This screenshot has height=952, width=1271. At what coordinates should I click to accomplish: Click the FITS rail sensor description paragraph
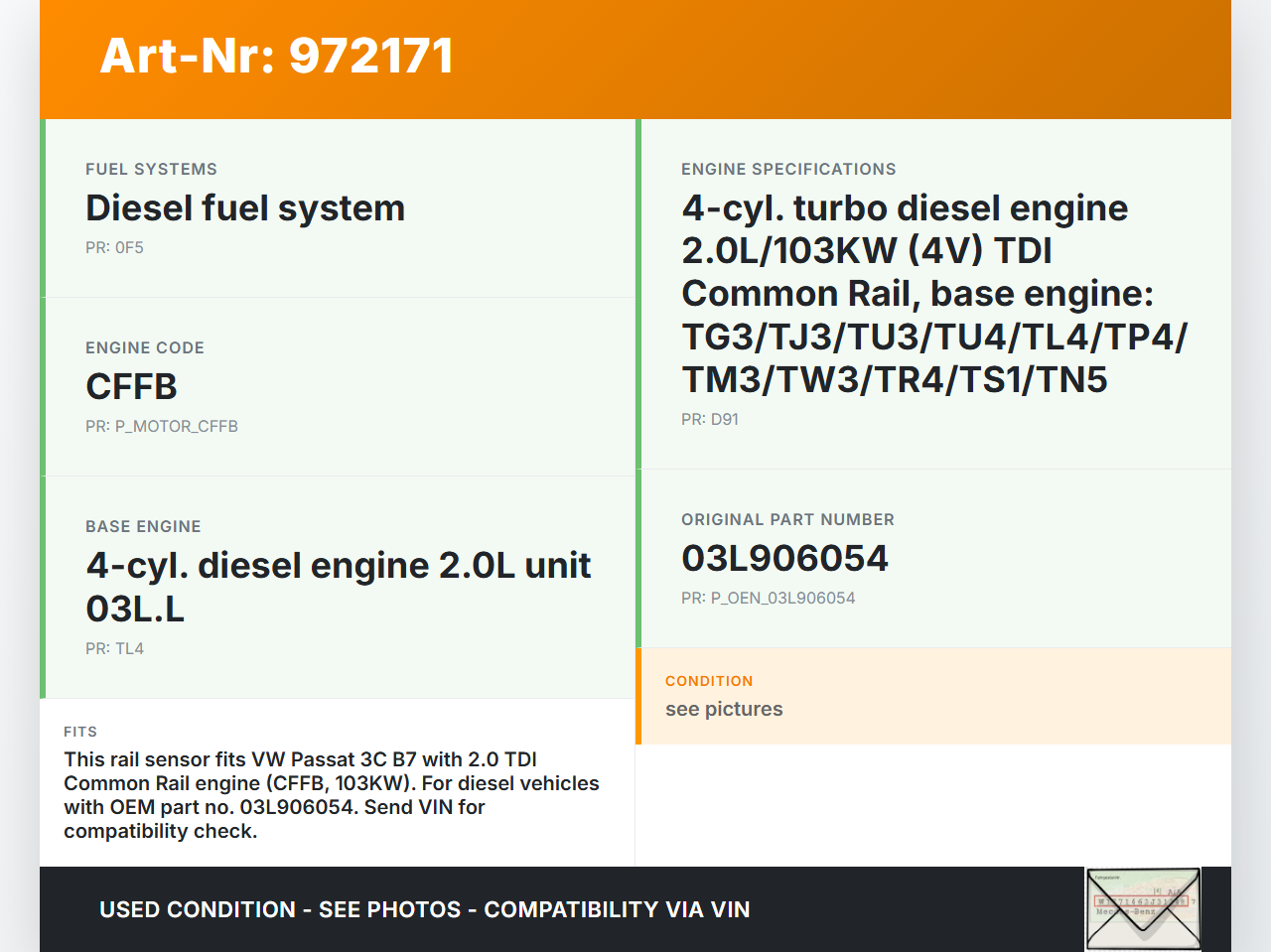coord(332,795)
